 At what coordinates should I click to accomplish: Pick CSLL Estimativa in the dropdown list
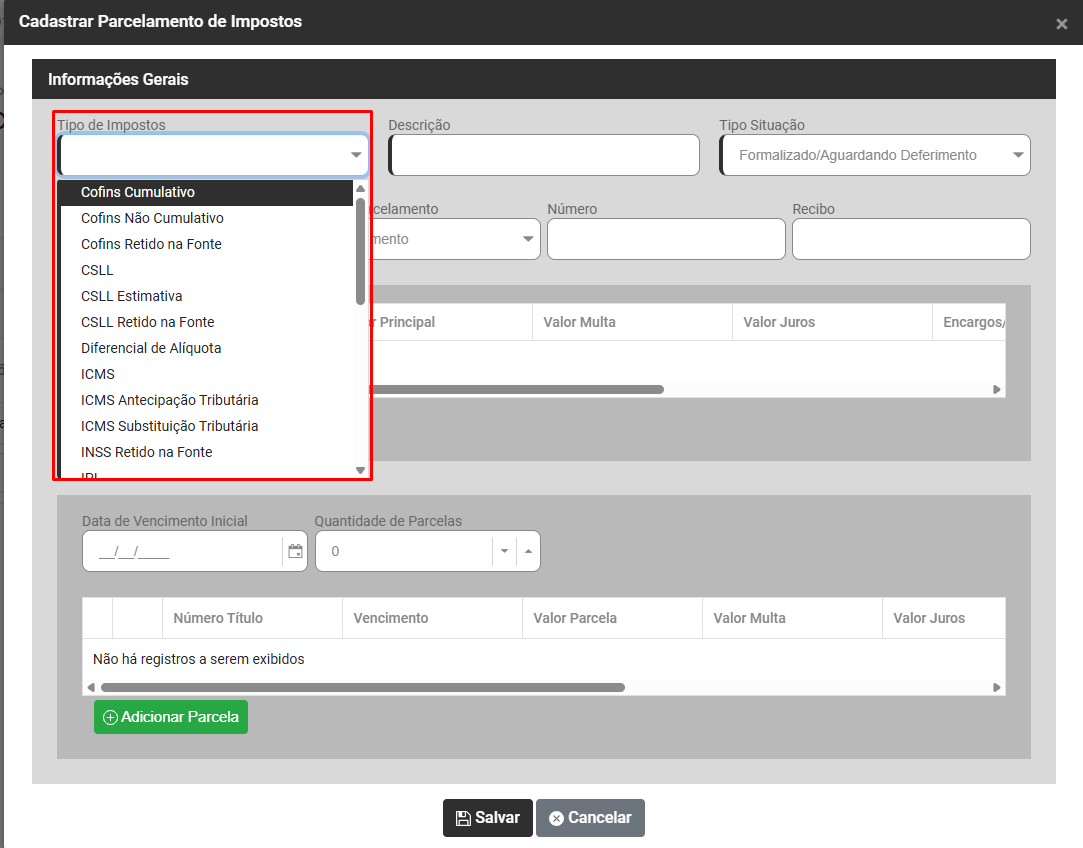click(132, 296)
